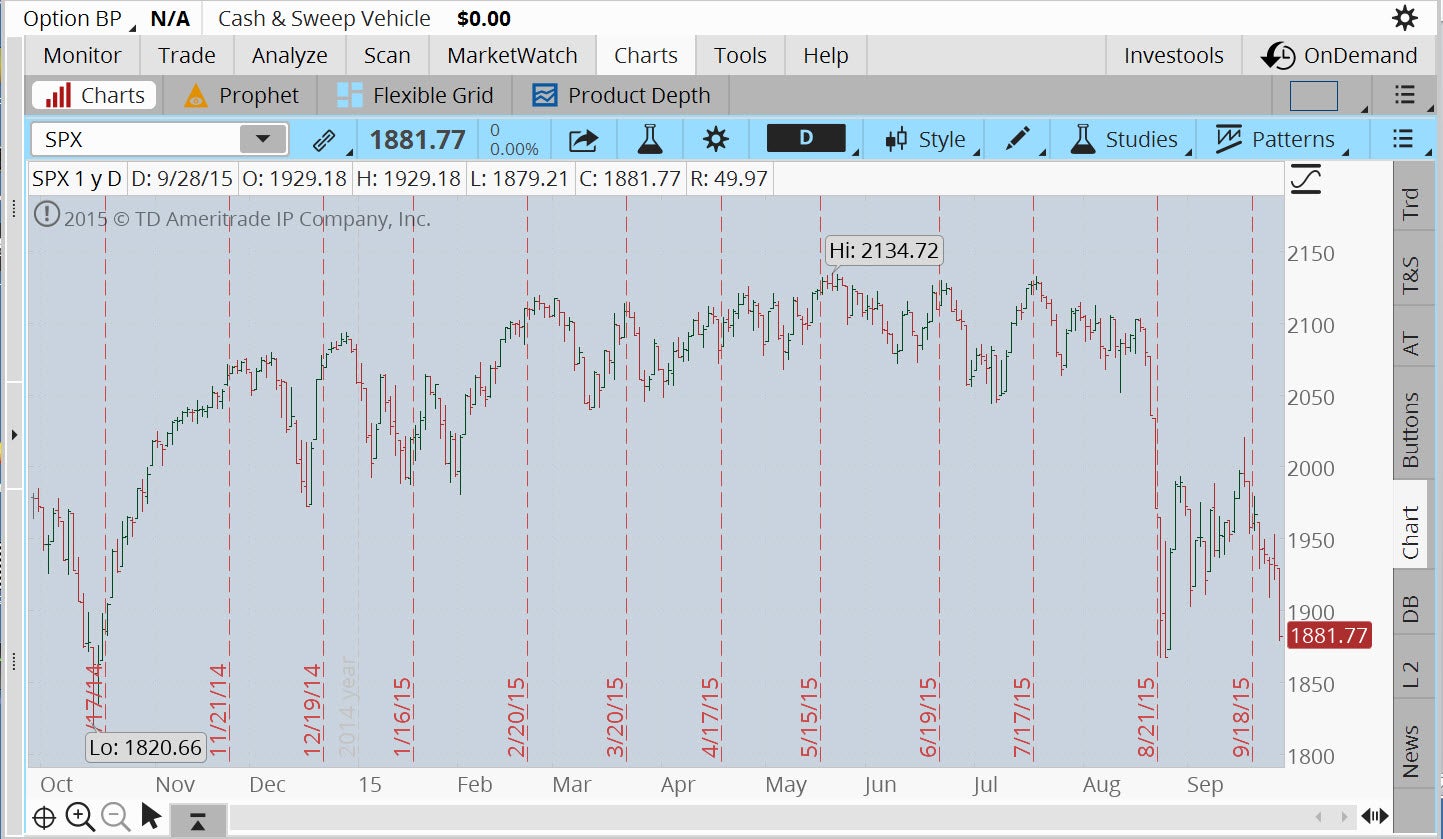Click the share chart arrow icon
Image resolution: width=1443 pixels, height=839 pixels.
(x=583, y=139)
